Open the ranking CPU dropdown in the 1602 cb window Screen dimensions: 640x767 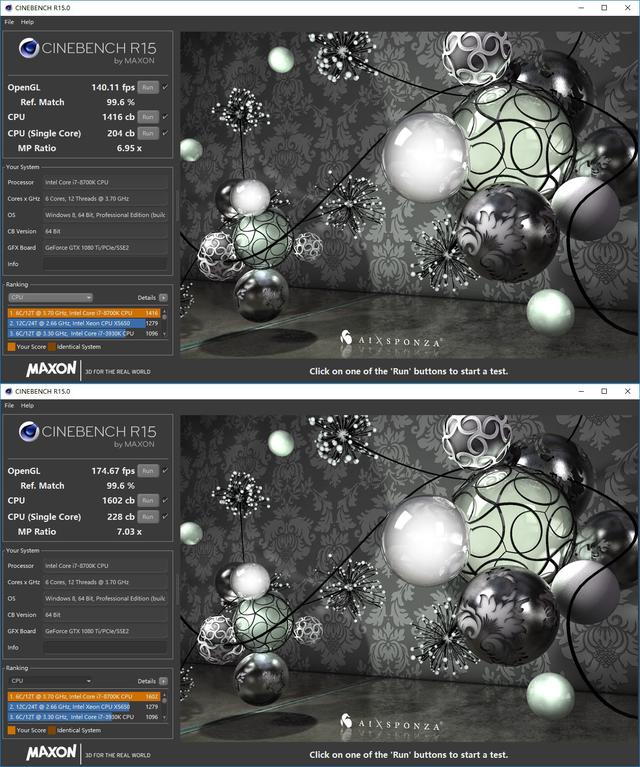pyautogui.click(x=50, y=681)
